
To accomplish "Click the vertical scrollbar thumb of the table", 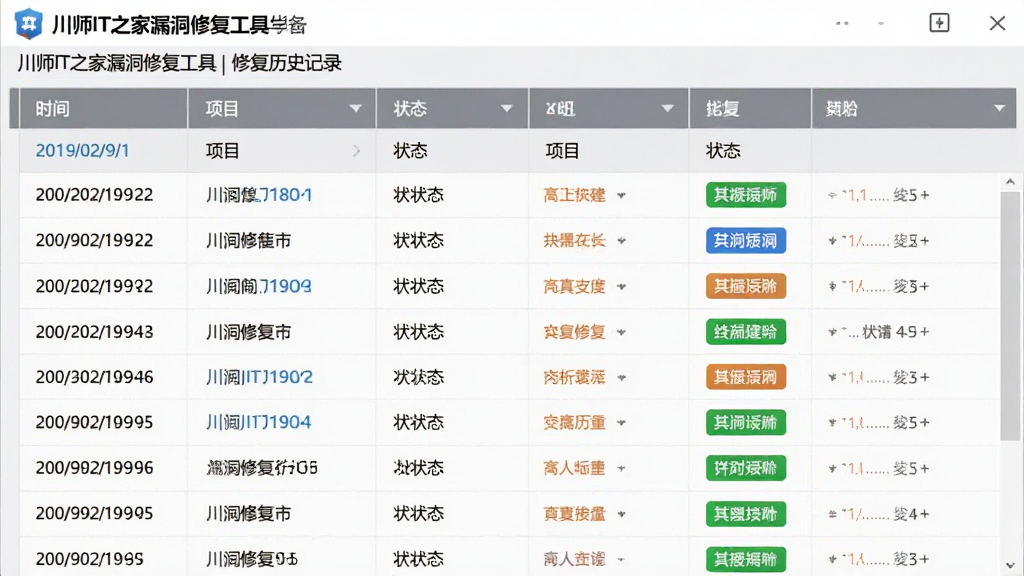I will (1010, 316).
